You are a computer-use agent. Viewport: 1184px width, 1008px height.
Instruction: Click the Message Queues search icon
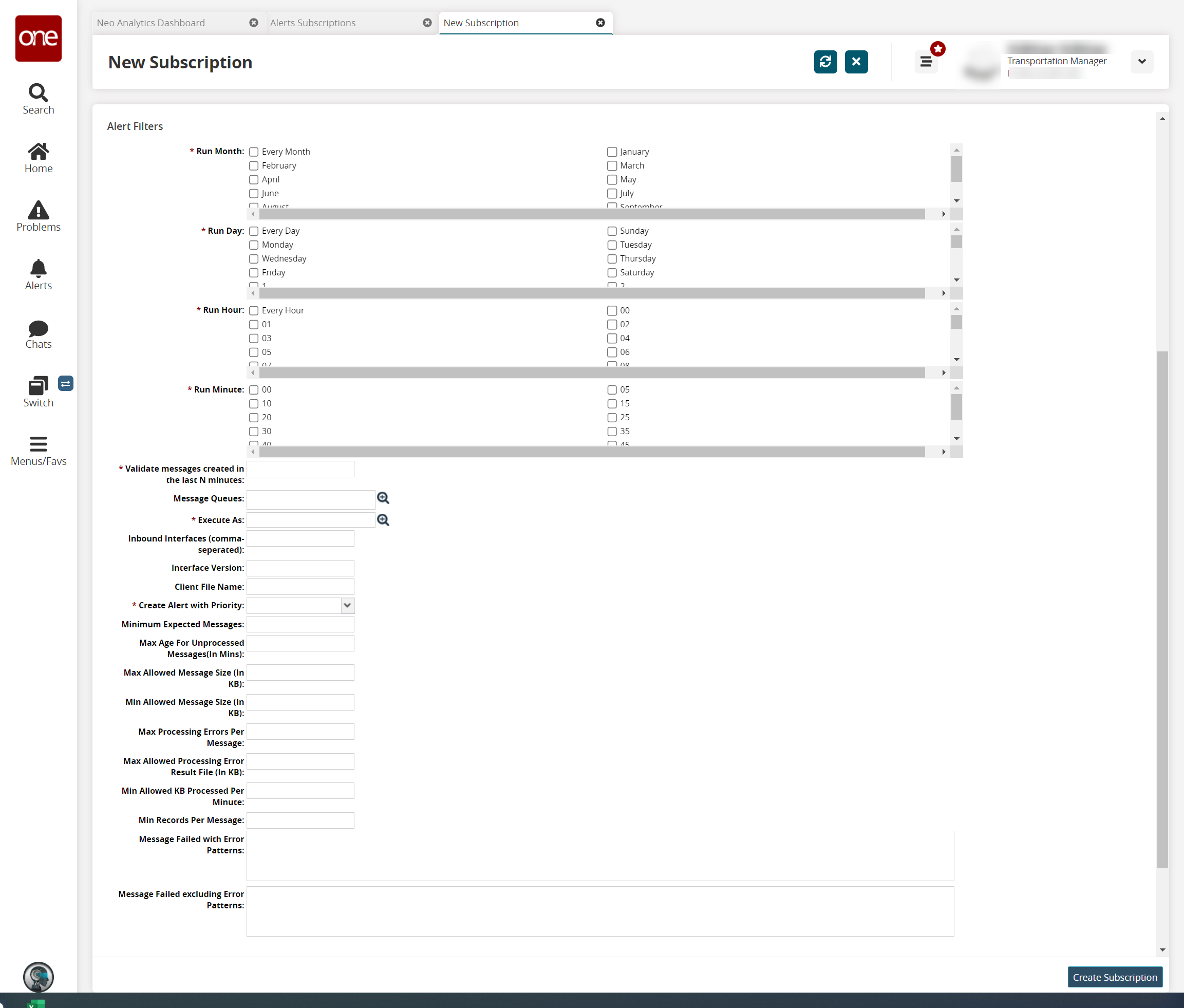click(384, 498)
